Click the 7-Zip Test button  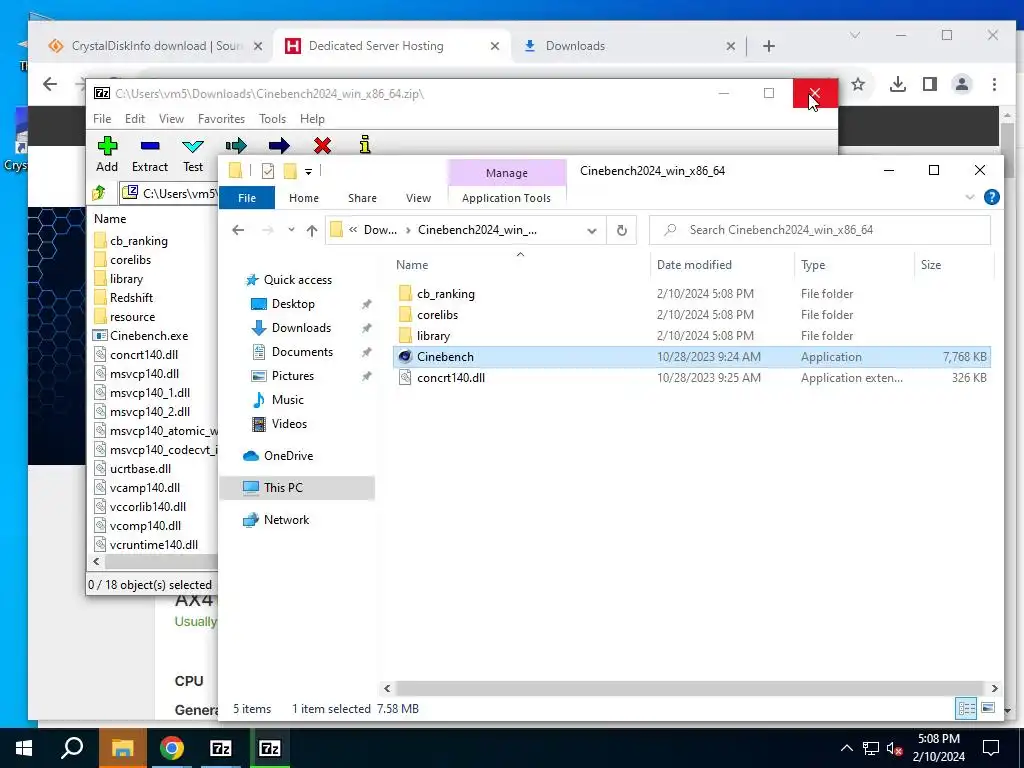(x=193, y=155)
